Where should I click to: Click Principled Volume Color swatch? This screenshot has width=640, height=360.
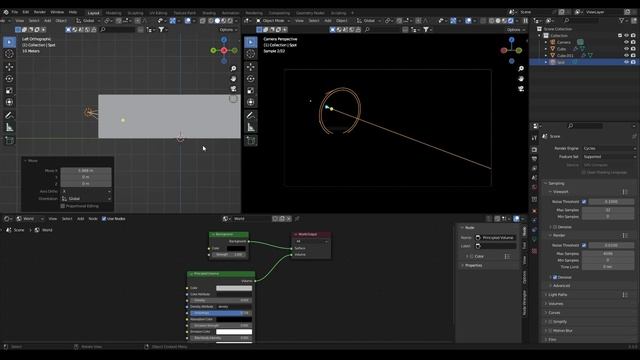pos(234,288)
